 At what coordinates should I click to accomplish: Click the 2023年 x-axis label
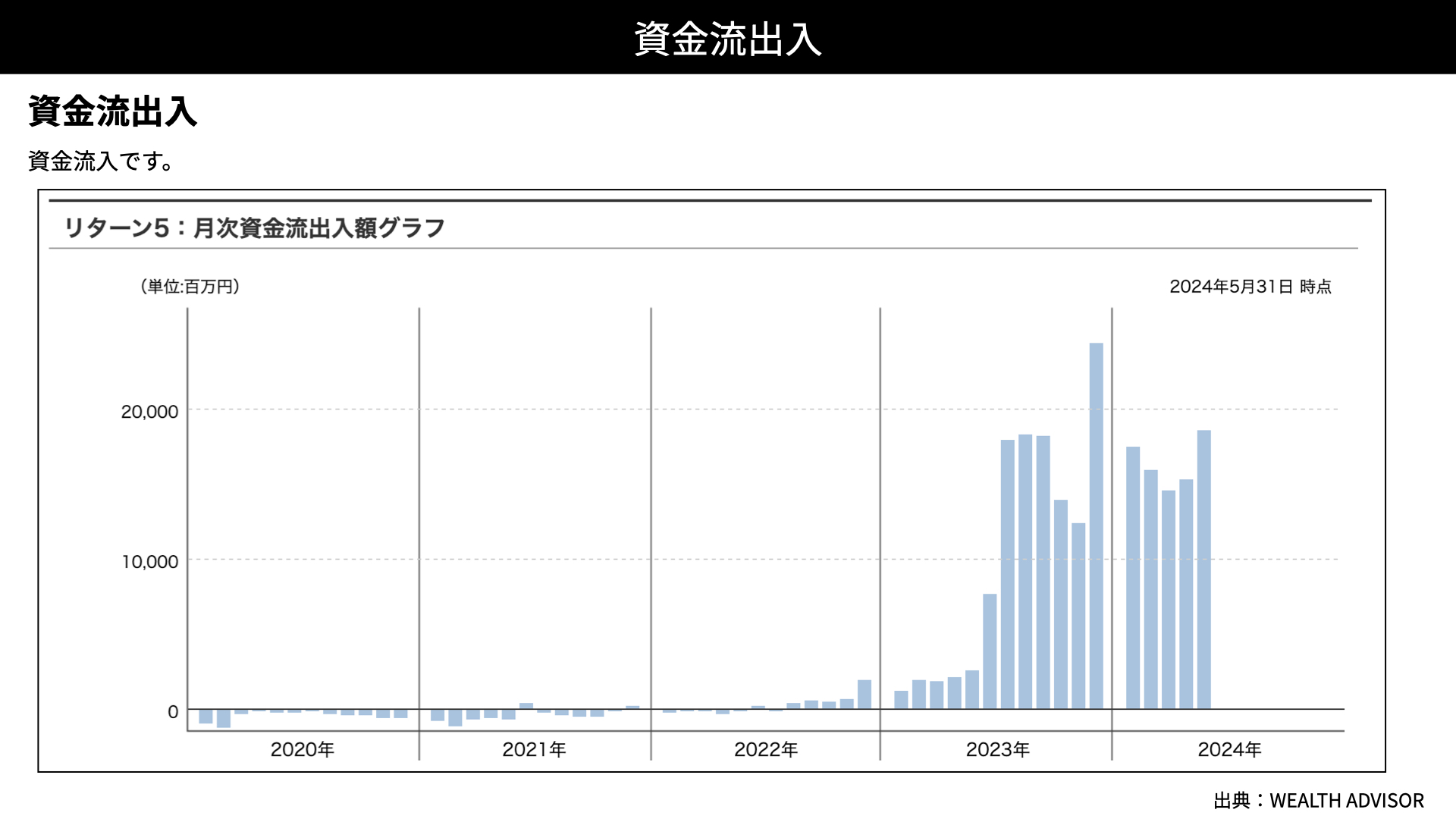click(x=998, y=749)
